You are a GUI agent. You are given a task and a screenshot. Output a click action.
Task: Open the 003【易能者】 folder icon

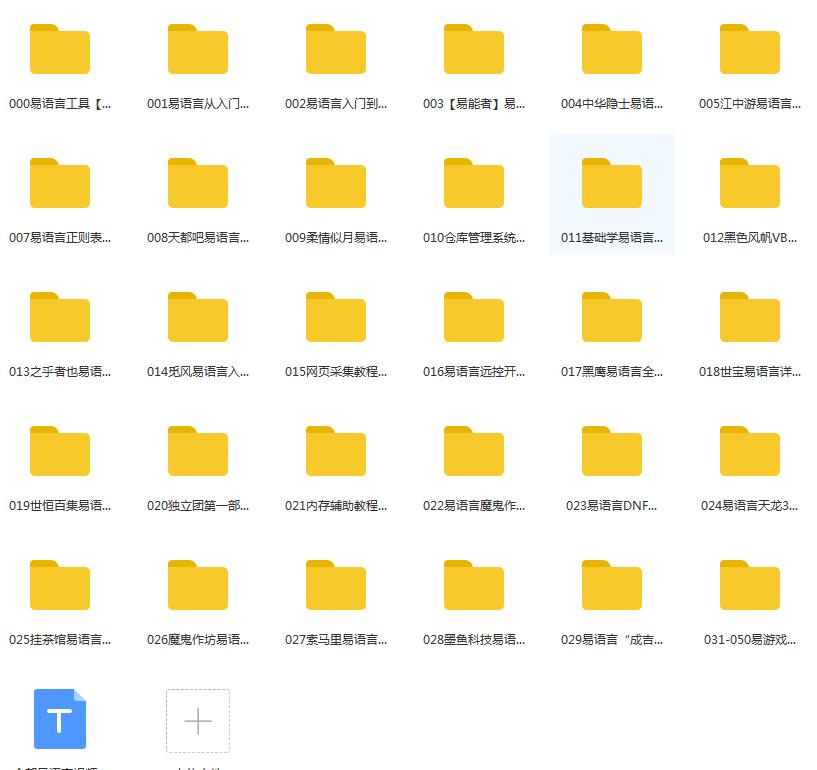pyautogui.click(x=474, y=49)
